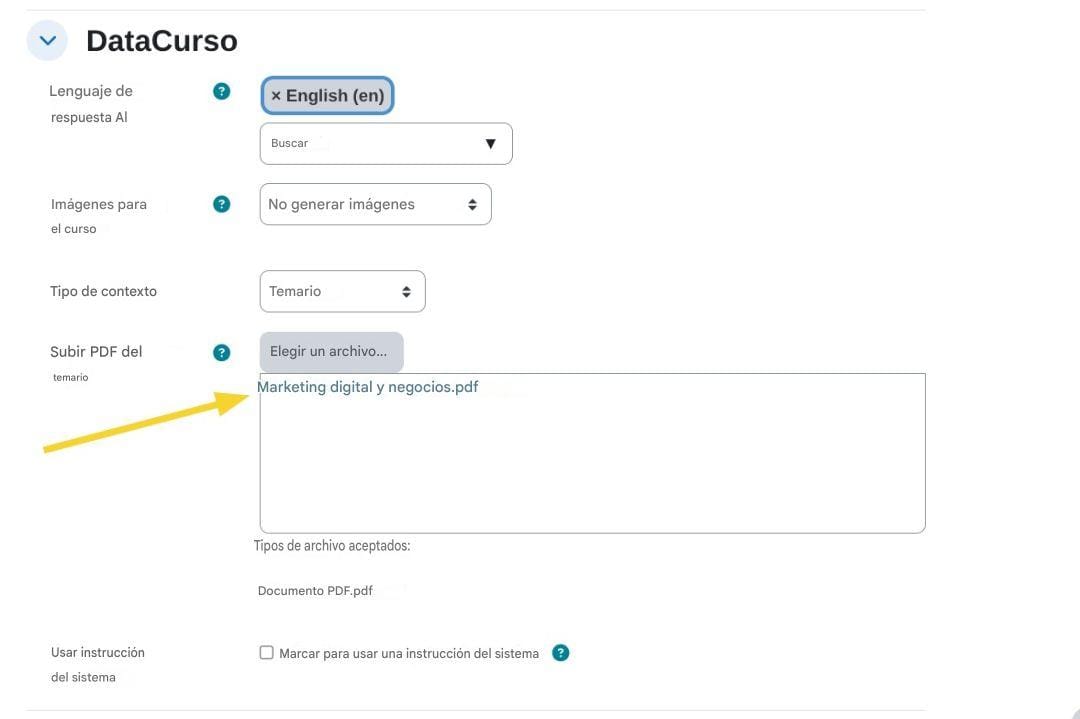Image resolution: width=1080 pixels, height=719 pixels.
Task: Click the 'Tipo de contexto' field label
Action: (103, 292)
